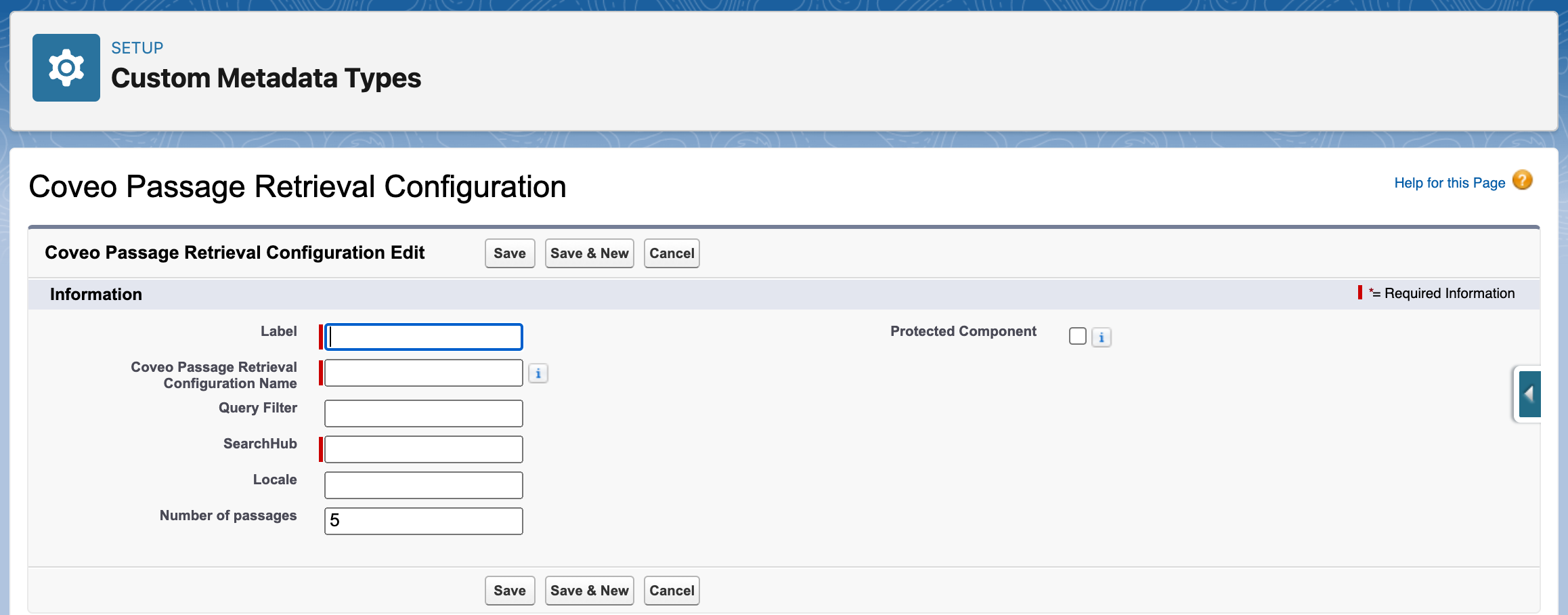1568x615 pixels.
Task: Click the Custom Metadata Types heading
Action: (x=266, y=78)
